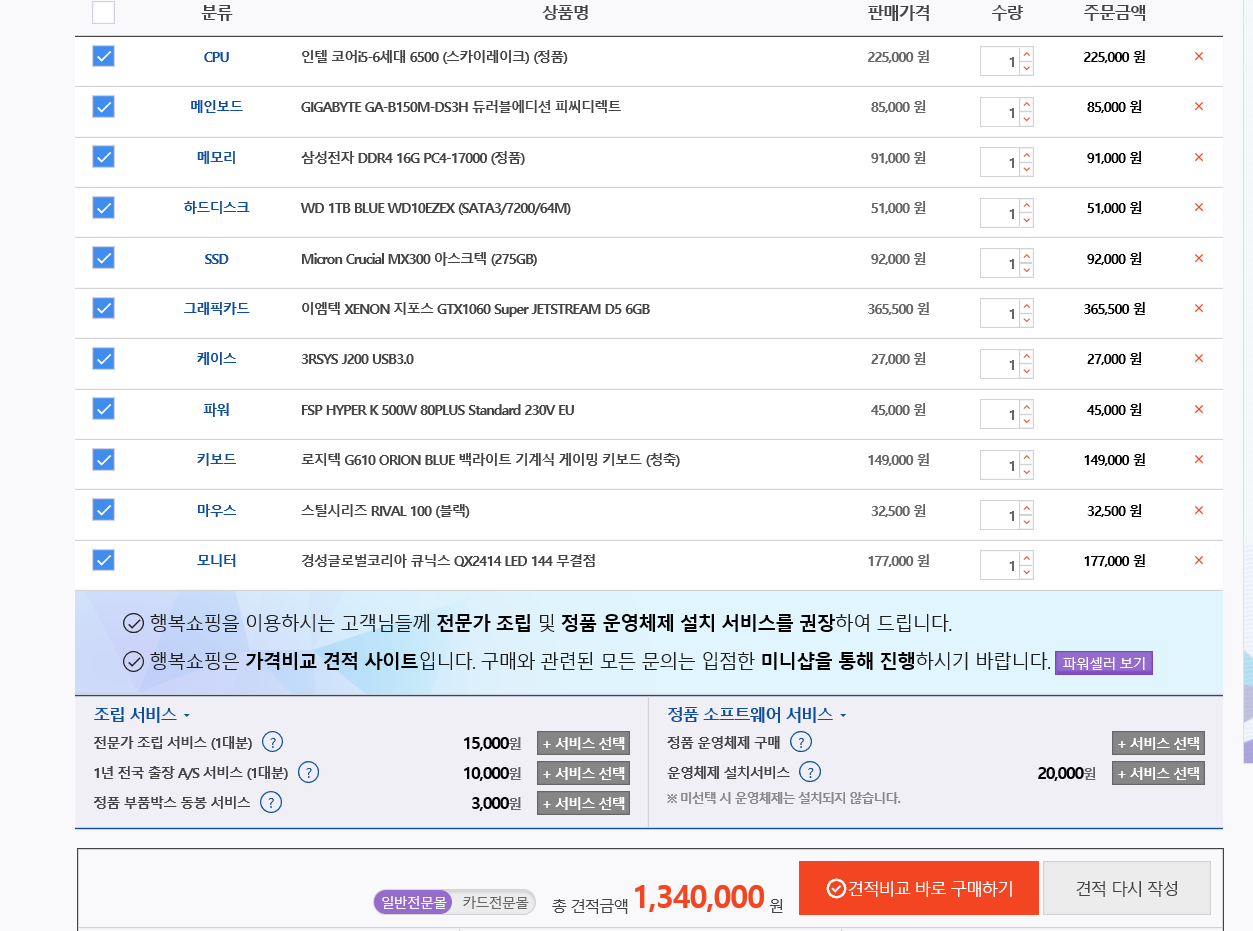Screen dimensions: 1253x931
Task: Select the 일반전문몰 tab
Action: pyautogui.click(x=413, y=902)
